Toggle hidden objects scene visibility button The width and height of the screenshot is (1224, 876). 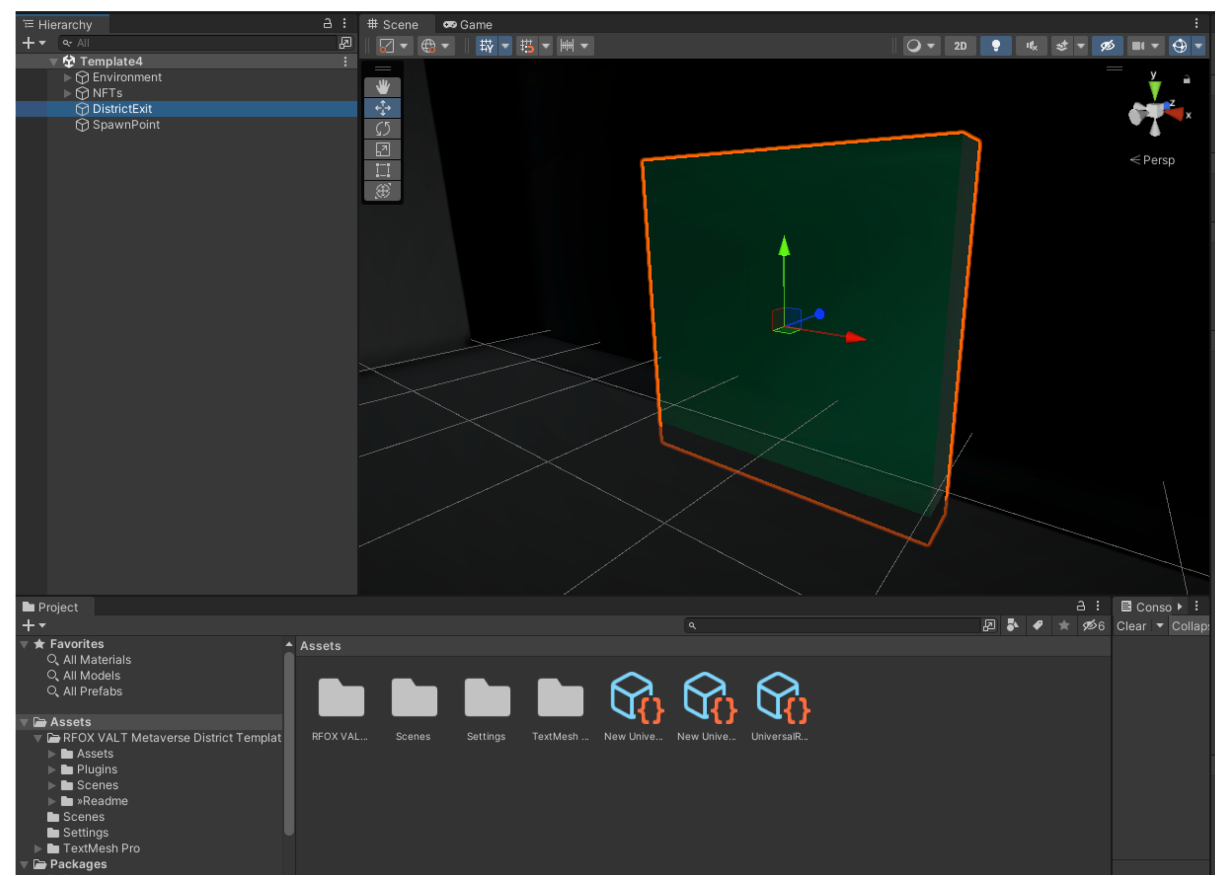1106,46
